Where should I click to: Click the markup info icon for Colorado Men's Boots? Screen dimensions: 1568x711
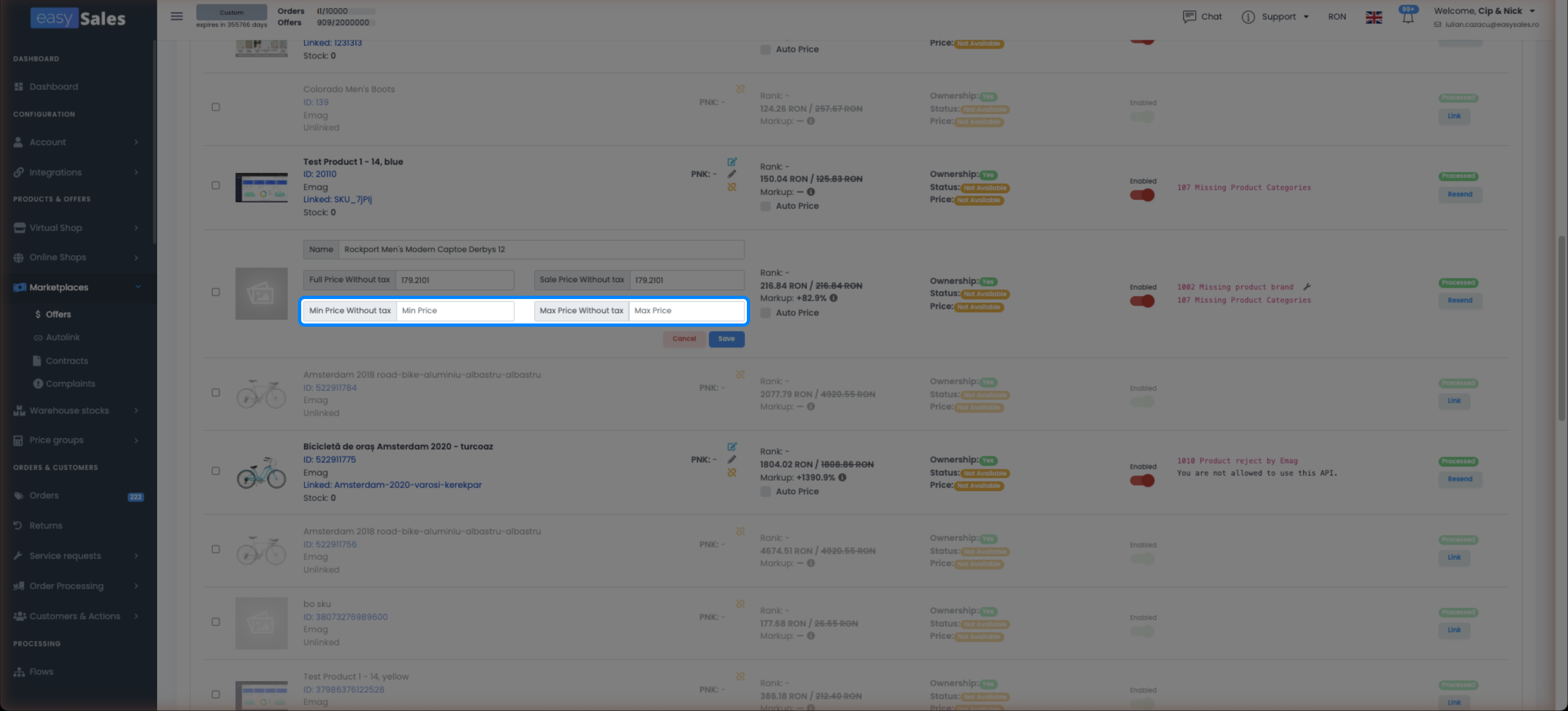coord(810,121)
